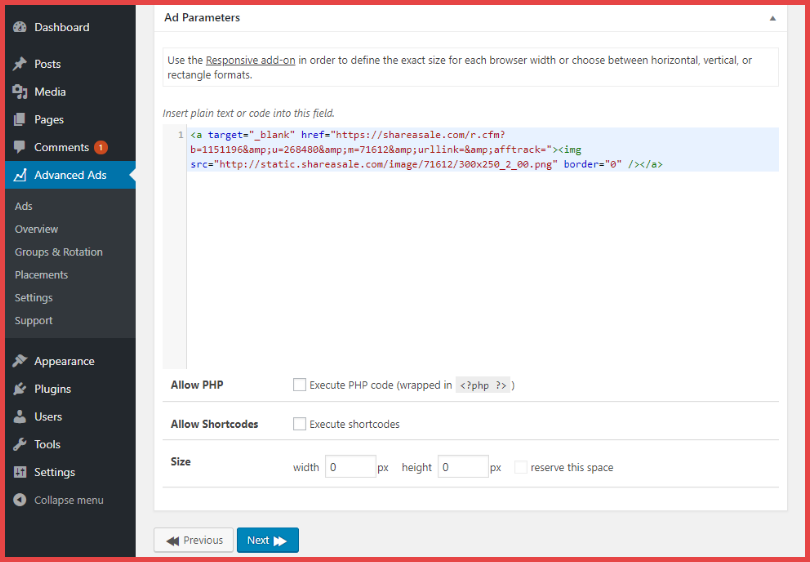The width and height of the screenshot is (810, 562).
Task: Select the Advanced Ads menu
Action: click(70, 175)
